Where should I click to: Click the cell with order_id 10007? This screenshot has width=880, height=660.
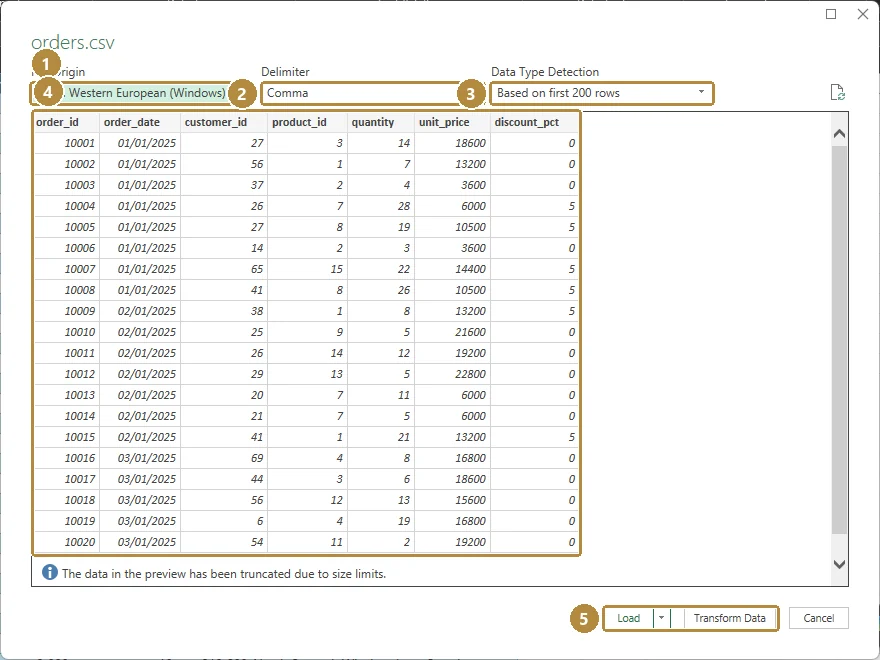[67, 269]
